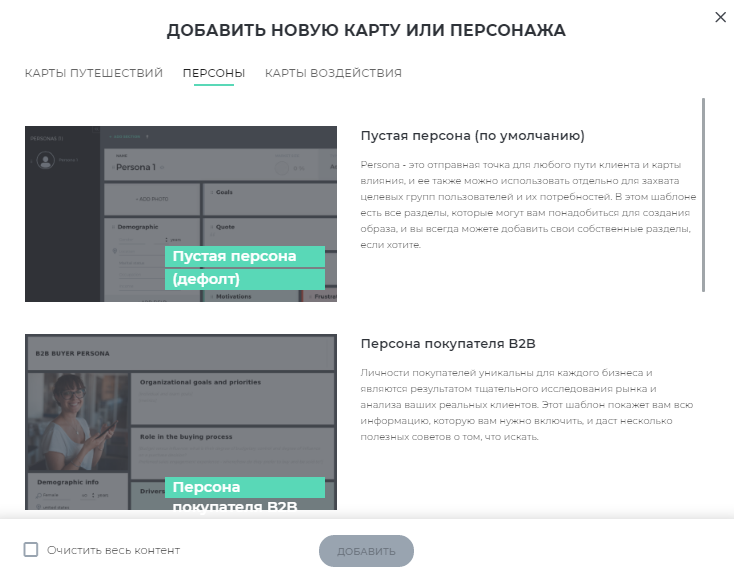Click the heading Пустая персона (по умолчанию)
The width and height of the screenshot is (734, 569).
[x=472, y=136]
